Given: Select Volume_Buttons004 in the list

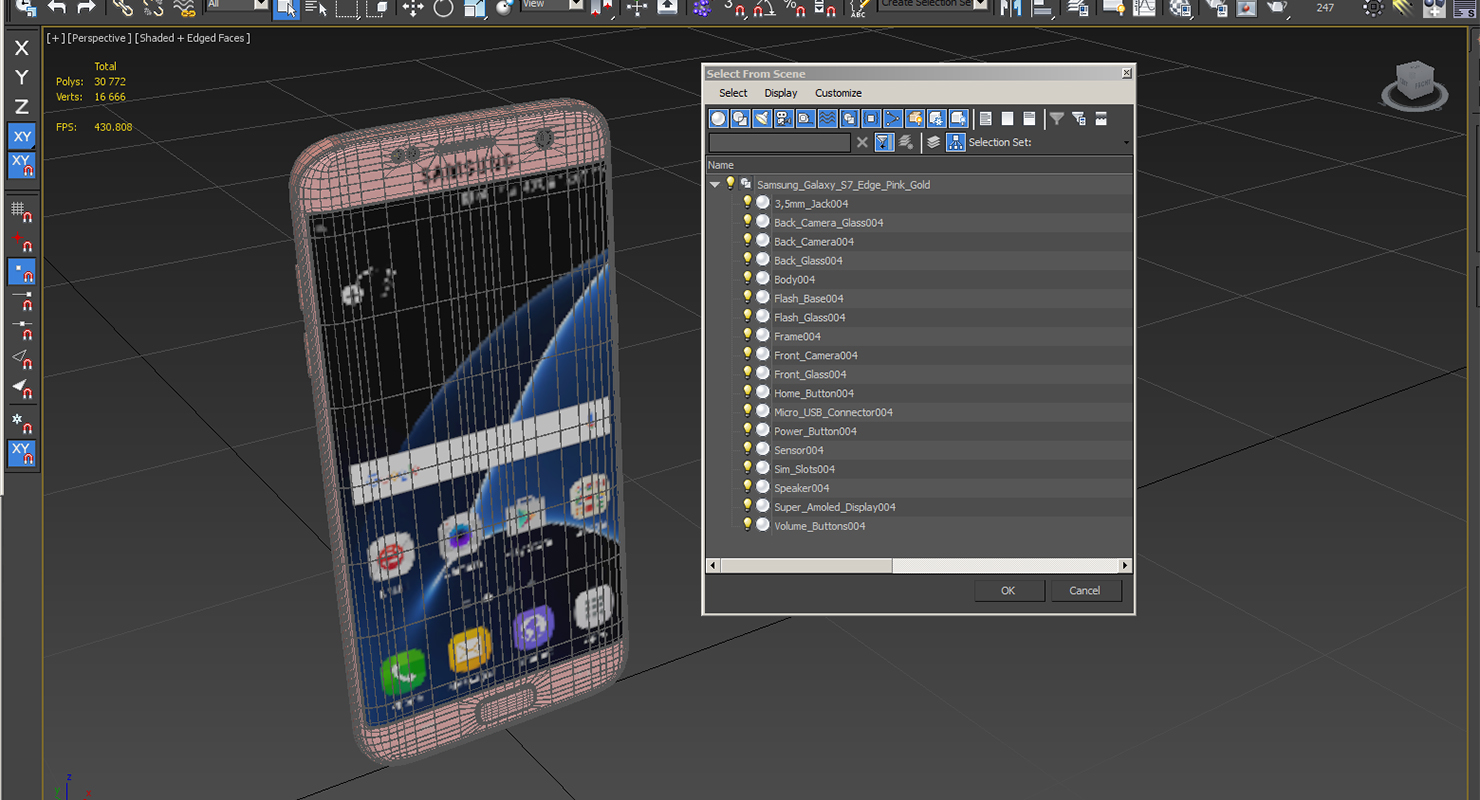Looking at the screenshot, I should (x=820, y=526).
